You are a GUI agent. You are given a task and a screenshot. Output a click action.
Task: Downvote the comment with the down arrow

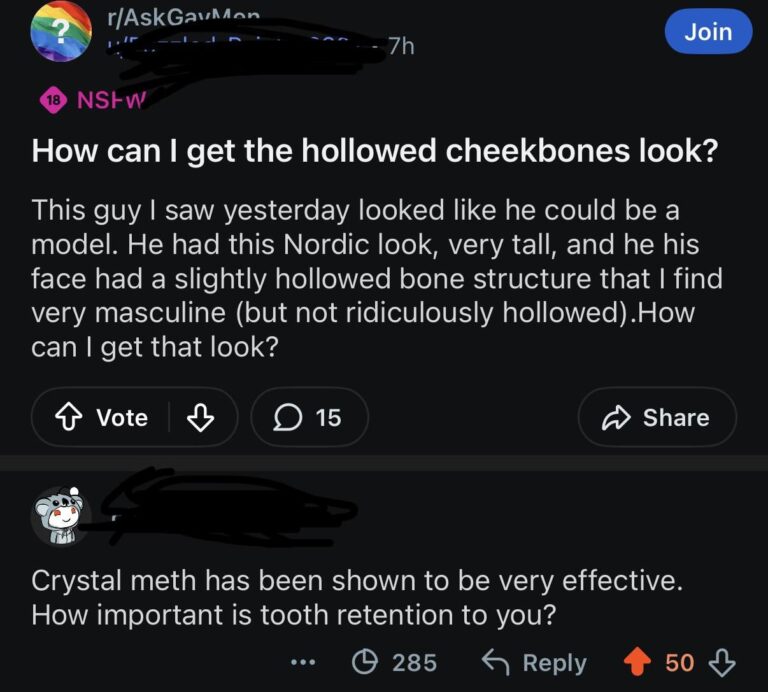722,662
